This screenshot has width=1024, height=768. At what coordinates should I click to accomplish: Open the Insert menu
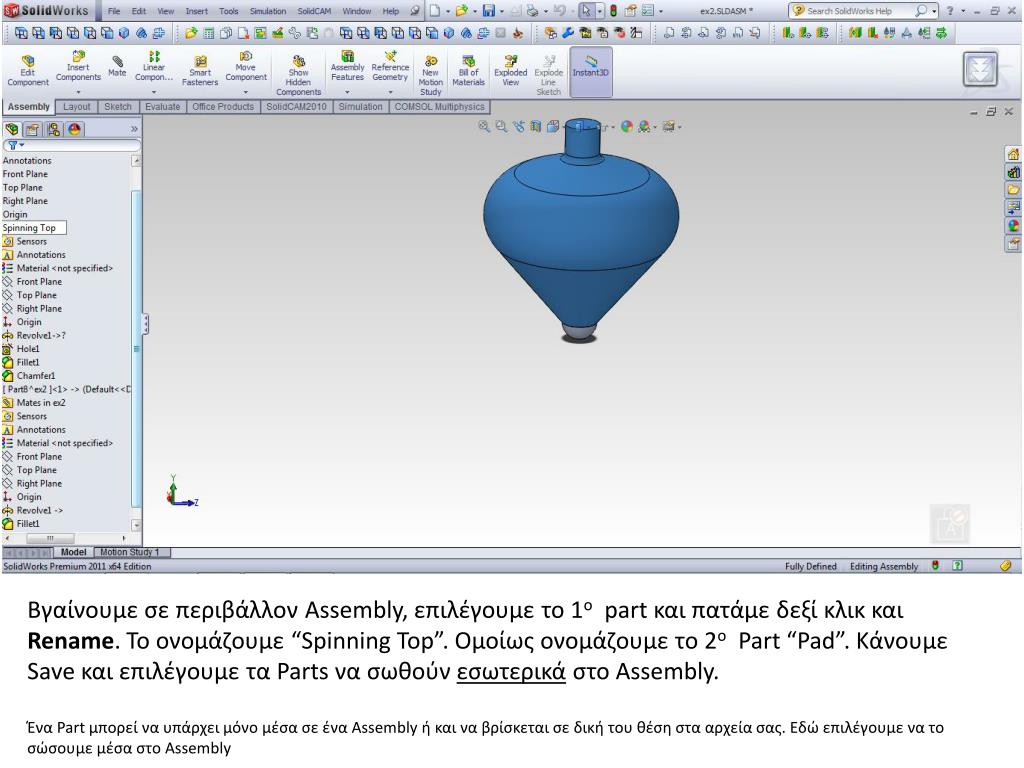pos(196,11)
